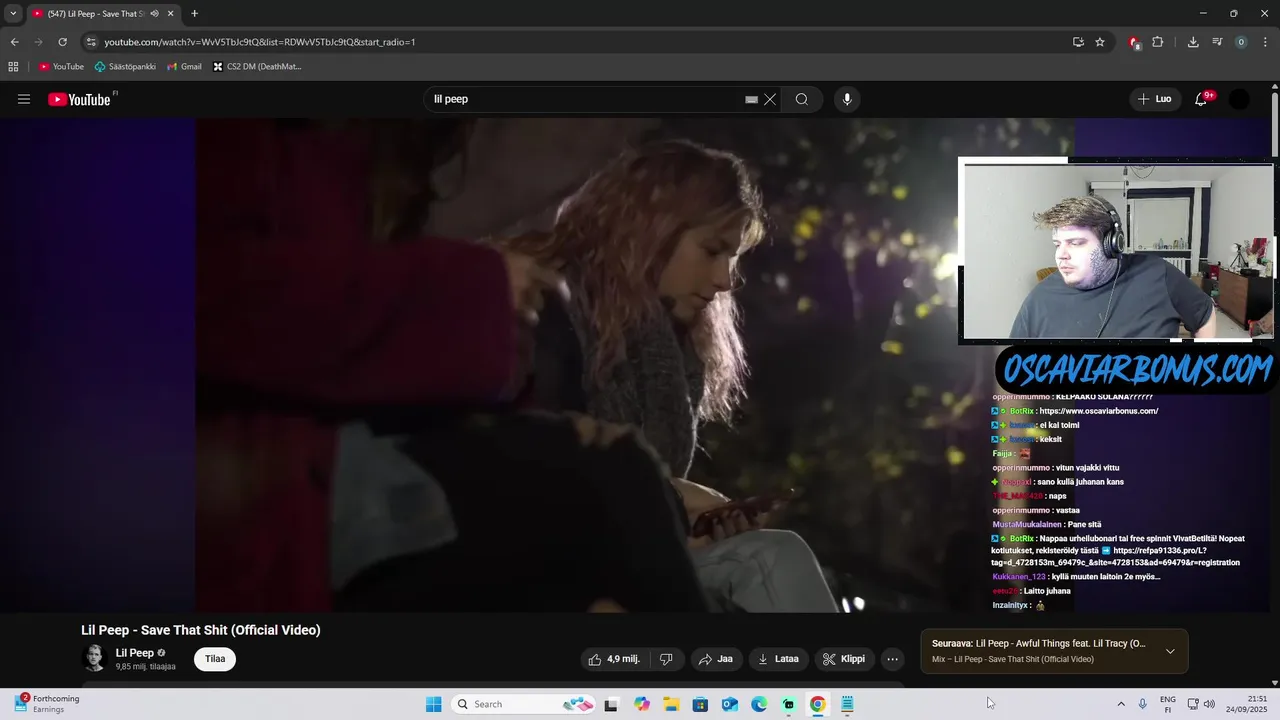This screenshot has height=720, width=1280.
Task: Open the Chrome three-dot menu
Action: pos(1265,42)
